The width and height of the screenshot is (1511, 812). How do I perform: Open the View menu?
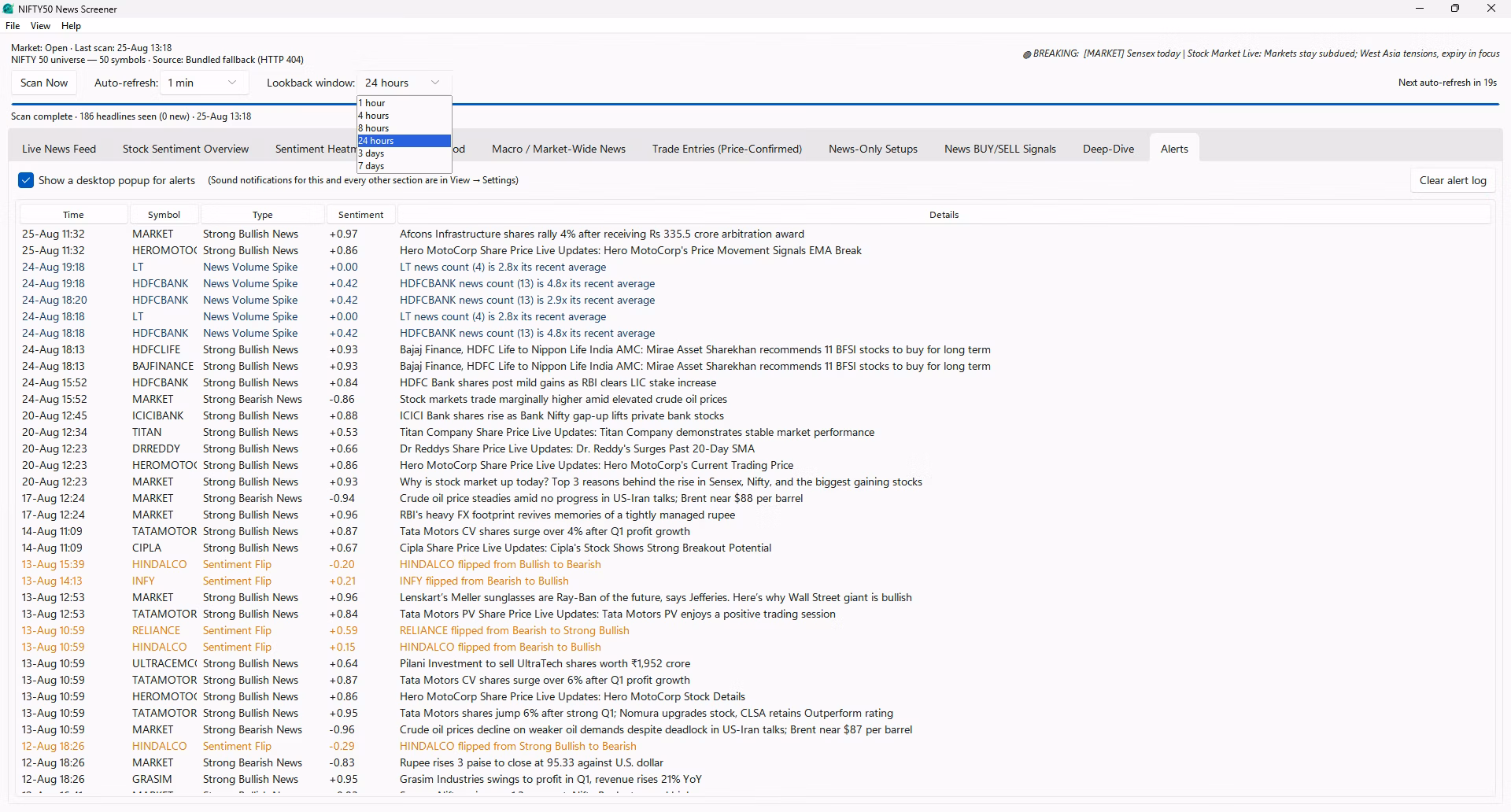(40, 26)
